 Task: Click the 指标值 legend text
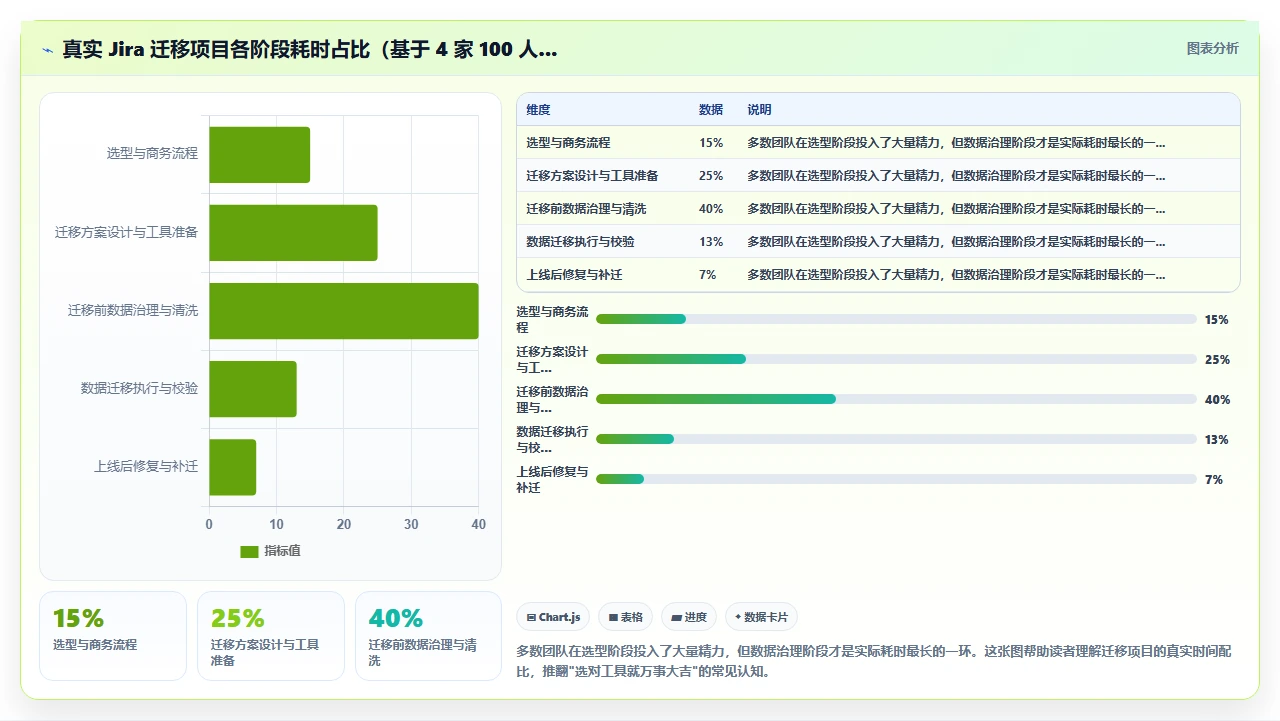tap(282, 551)
